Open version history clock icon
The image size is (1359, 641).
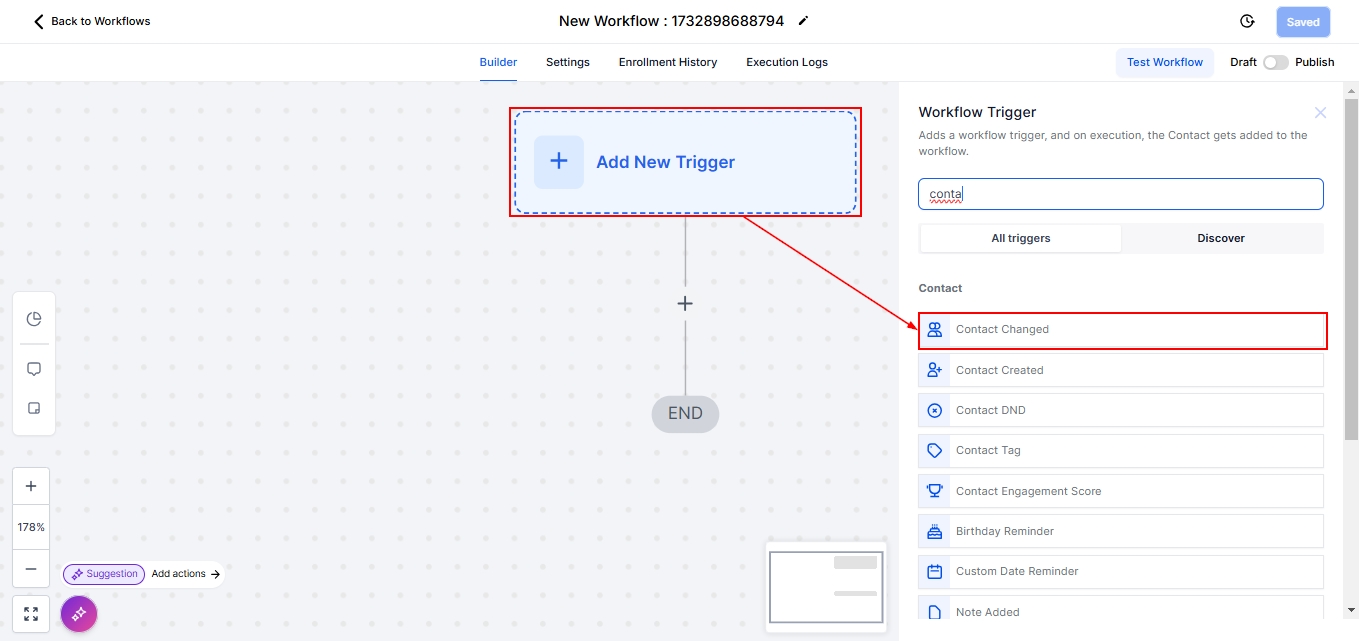click(x=1247, y=21)
